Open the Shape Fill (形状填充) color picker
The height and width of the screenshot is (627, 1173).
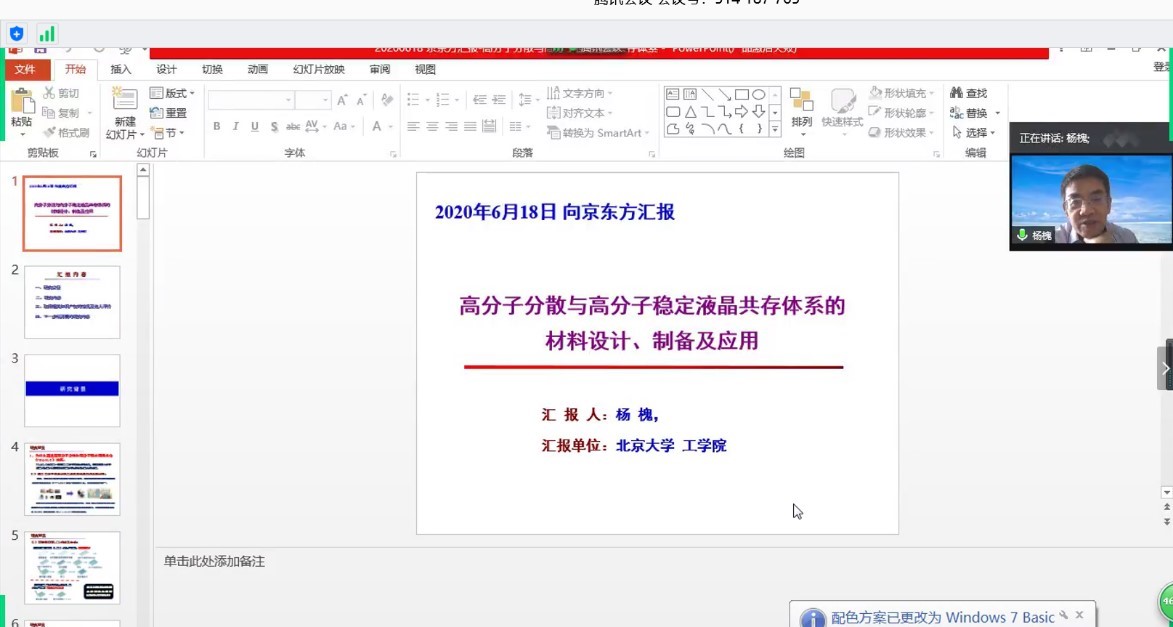click(x=902, y=93)
